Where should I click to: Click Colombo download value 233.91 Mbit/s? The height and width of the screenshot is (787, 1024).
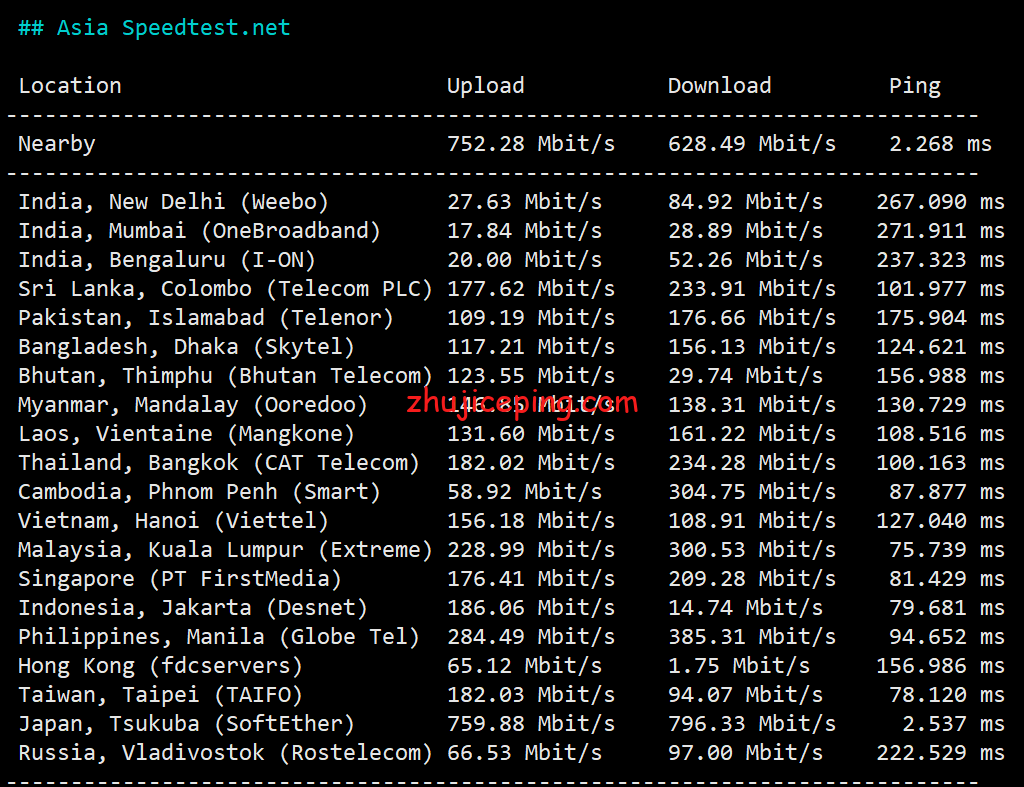click(x=752, y=289)
